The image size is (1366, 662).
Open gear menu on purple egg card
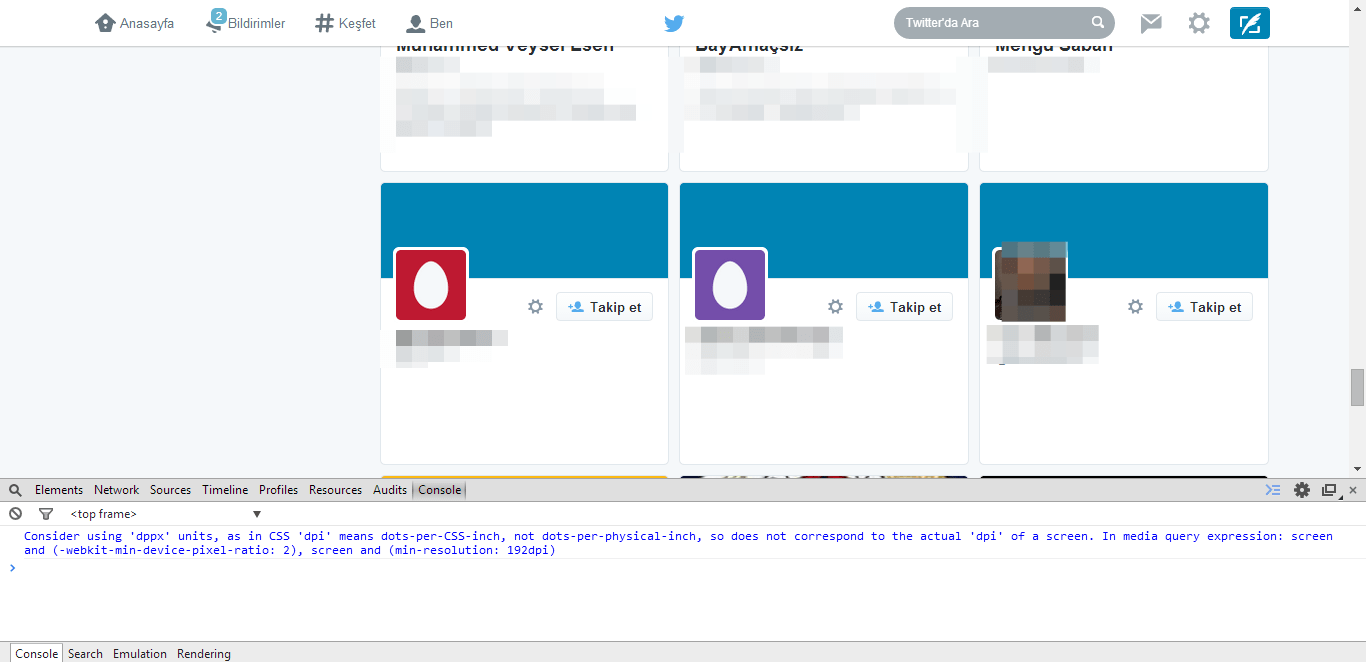pos(835,307)
